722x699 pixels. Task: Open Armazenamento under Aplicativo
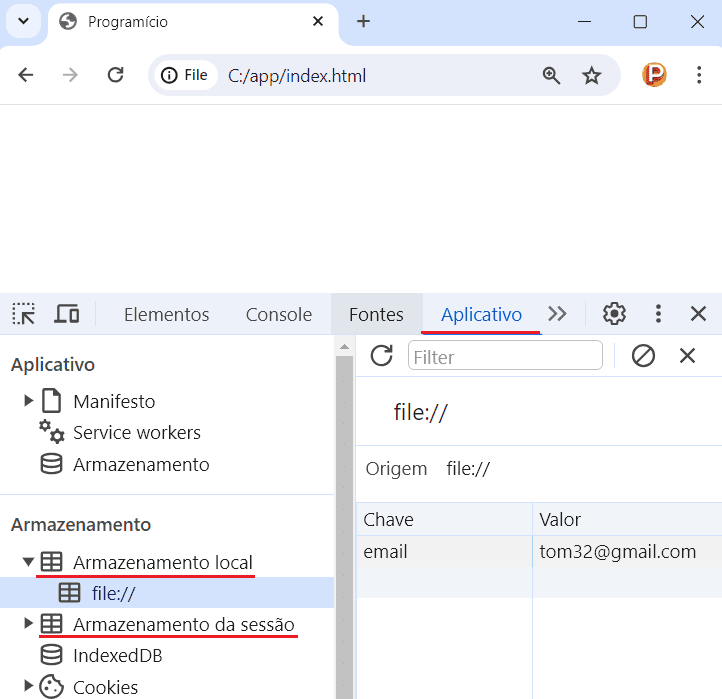click(x=141, y=465)
